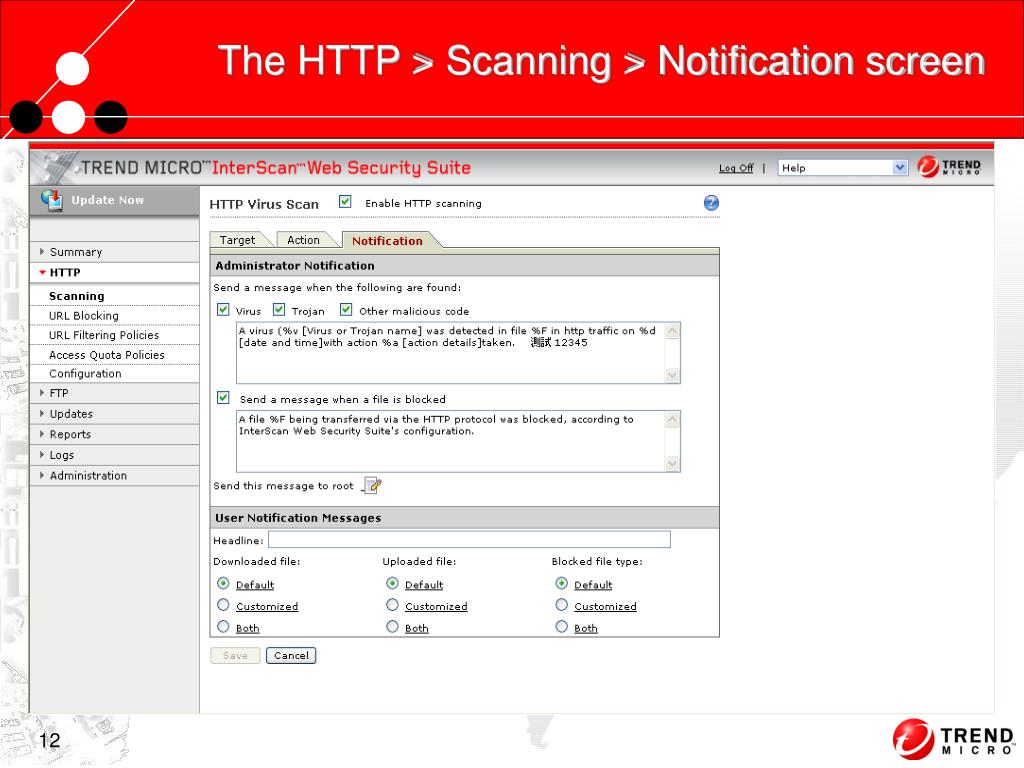1024x768 pixels.
Task: Uncheck the Virus checkbox
Action: (x=223, y=310)
